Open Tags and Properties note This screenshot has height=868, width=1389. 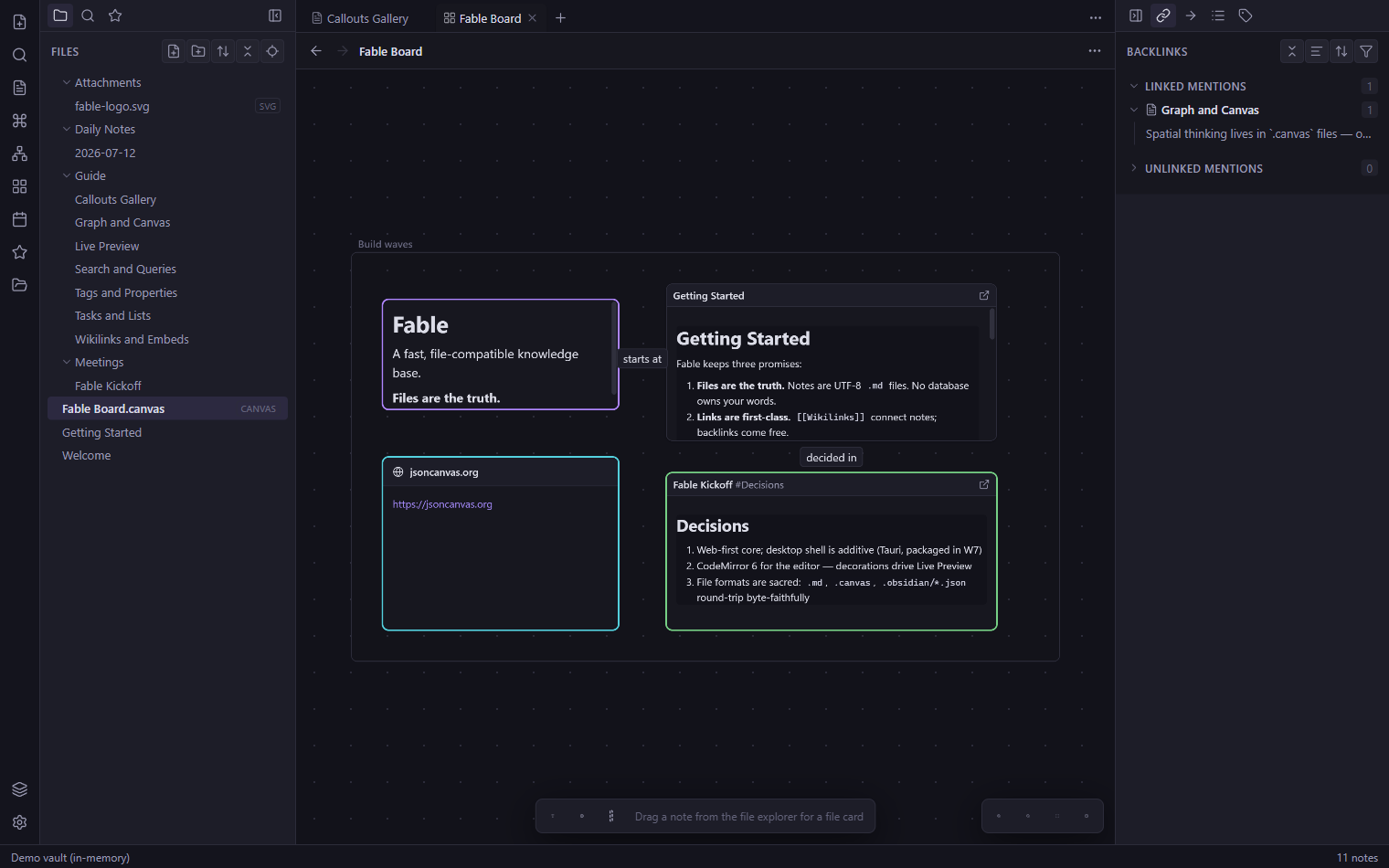pyautogui.click(x=169, y=292)
